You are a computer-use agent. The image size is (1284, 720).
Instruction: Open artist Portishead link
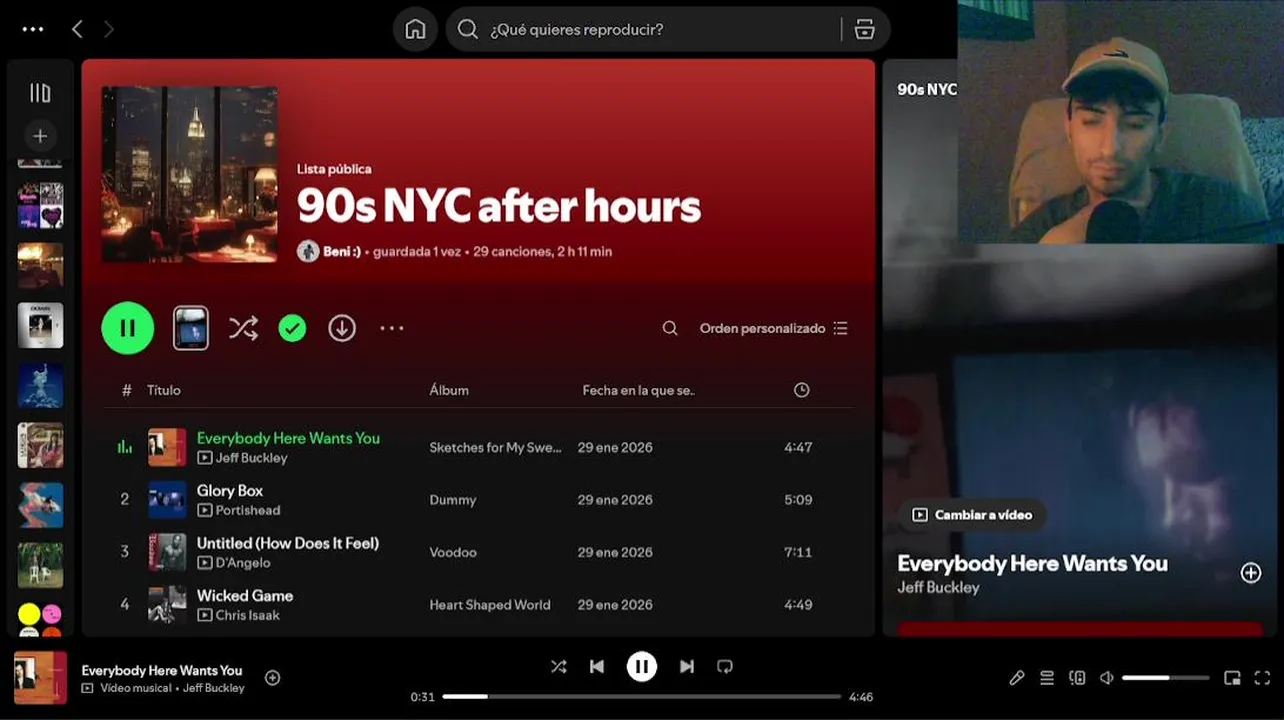pyautogui.click(x=248, y=510)
